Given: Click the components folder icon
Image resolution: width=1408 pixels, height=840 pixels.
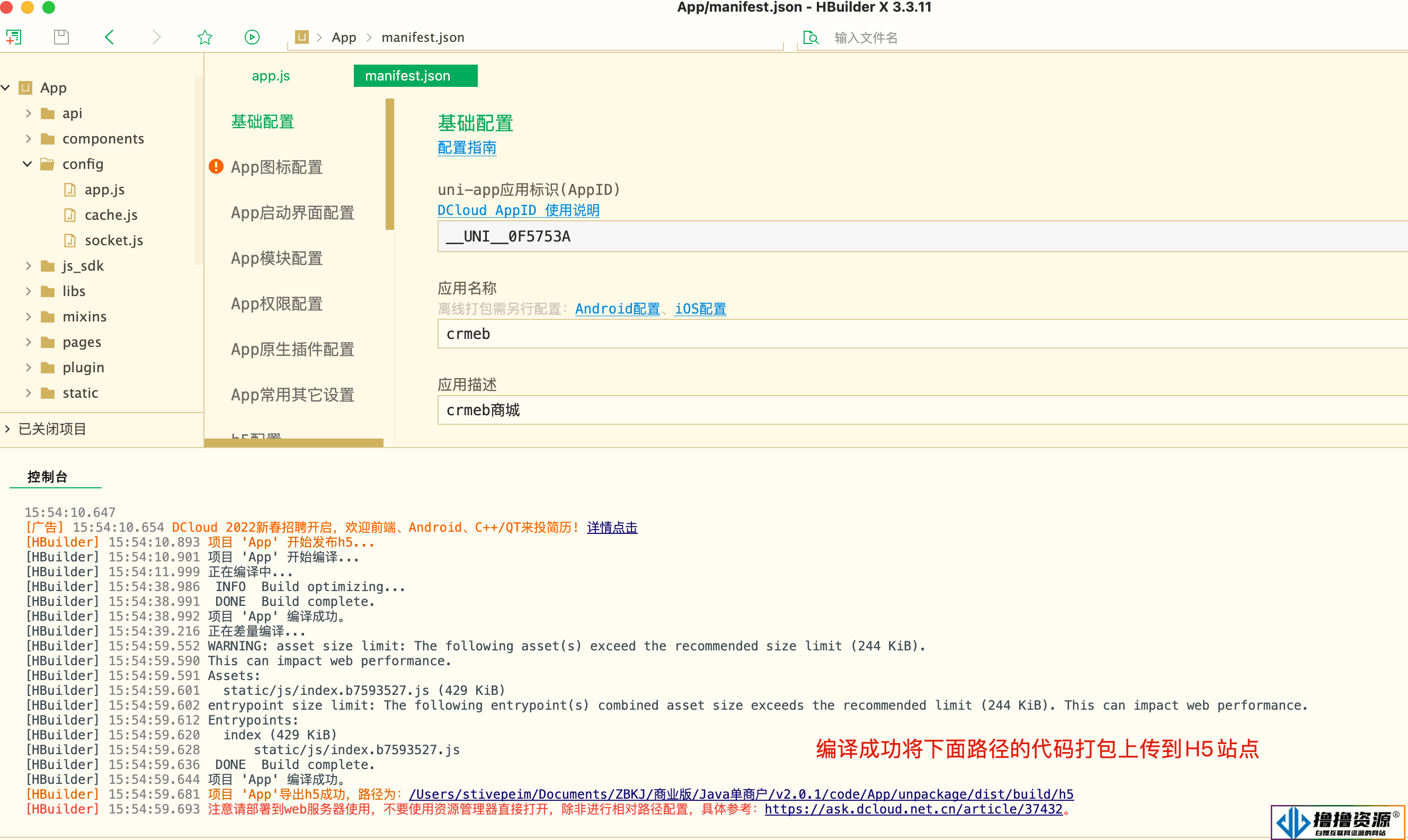Looking at the screenshot, I should pyautogui.click(x=48, y=139).
